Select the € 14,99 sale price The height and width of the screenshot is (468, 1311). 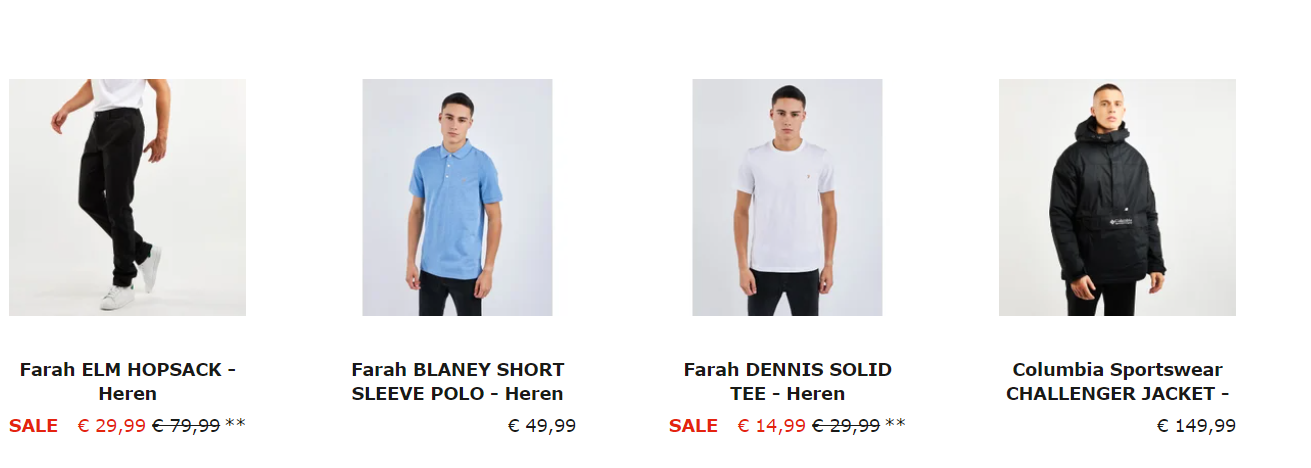click(771, 426)
